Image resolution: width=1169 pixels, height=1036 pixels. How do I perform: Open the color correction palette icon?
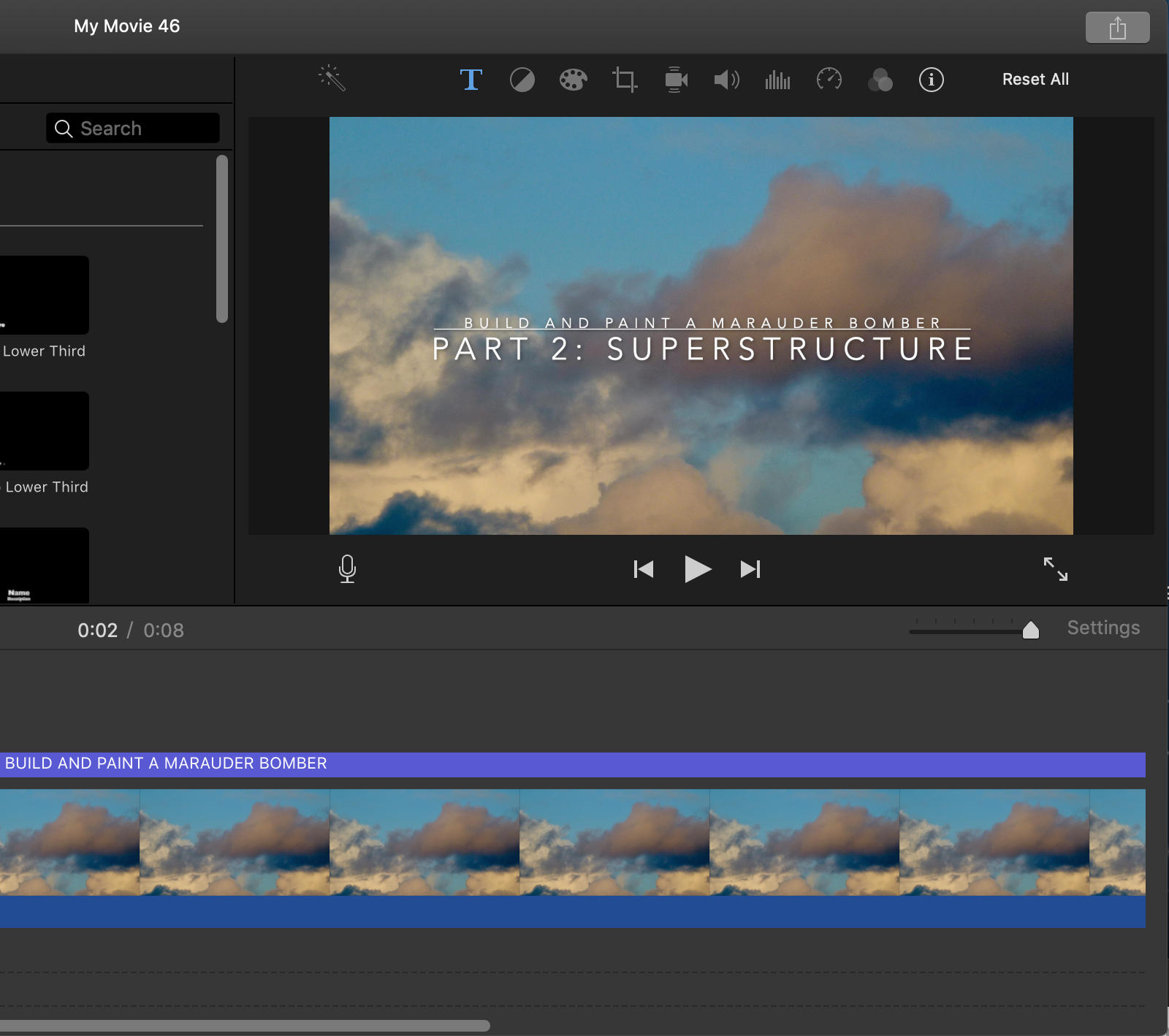click(x=574, y=80)
